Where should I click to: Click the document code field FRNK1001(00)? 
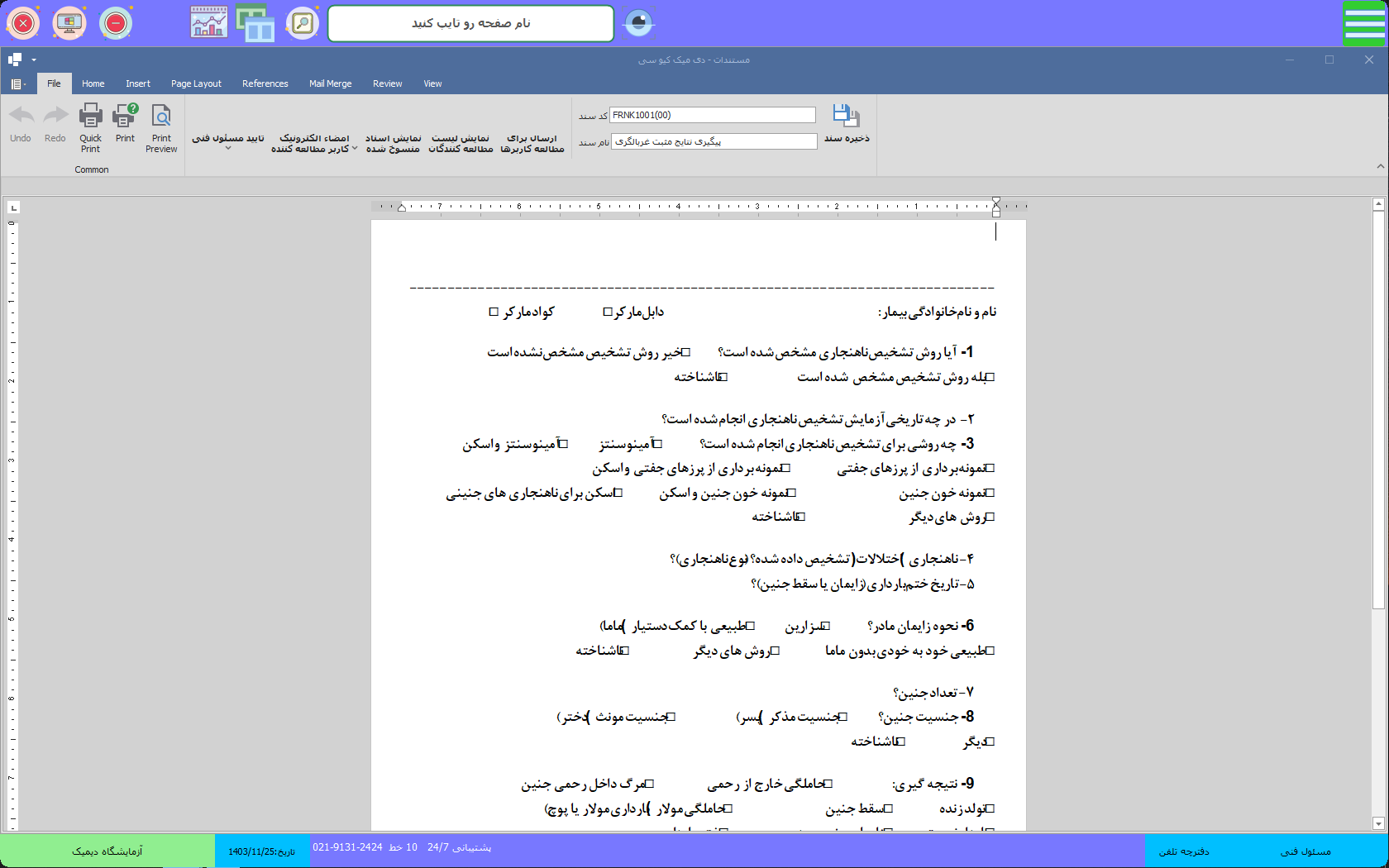coord(713,115)
